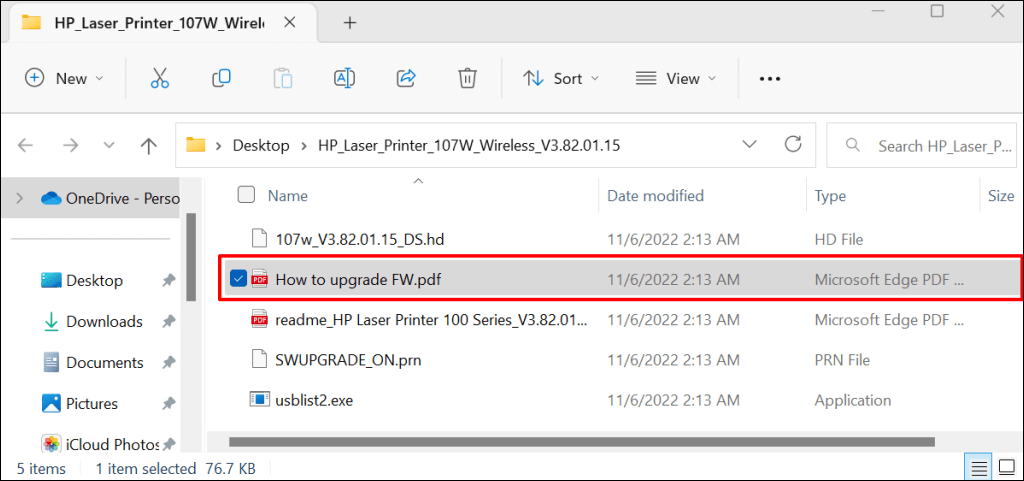Click the Share icon
Image resolution: width=1024 pixels, height=481 pixels.
click(406, 78)
